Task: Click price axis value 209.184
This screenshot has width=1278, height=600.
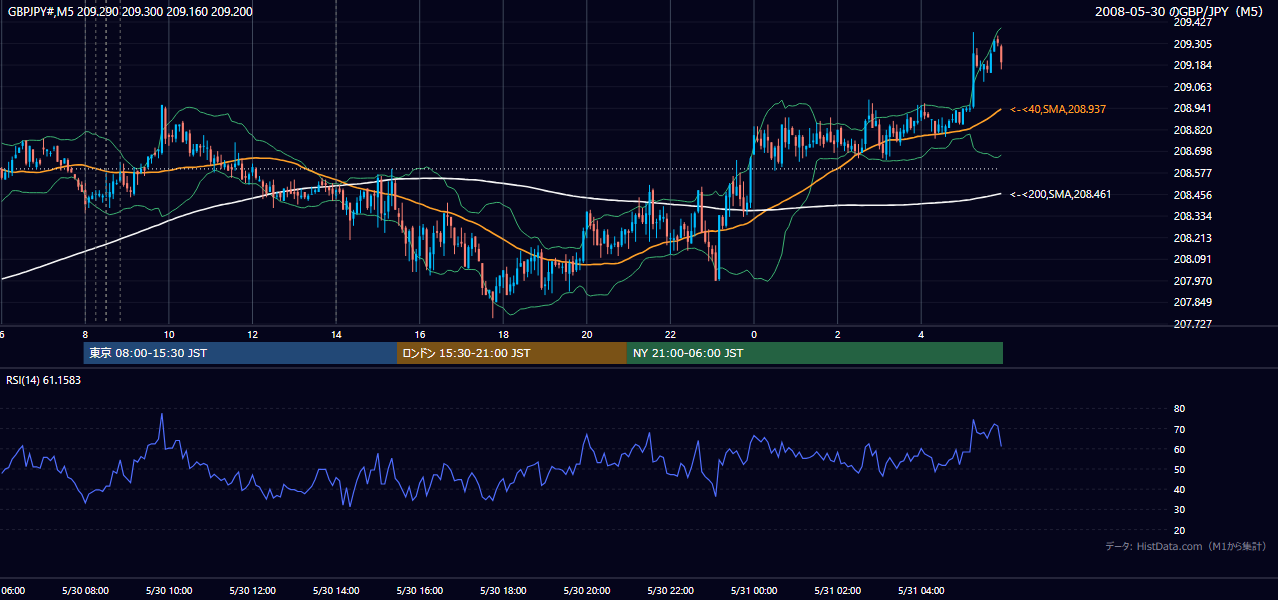Action: pos(1192,65)
